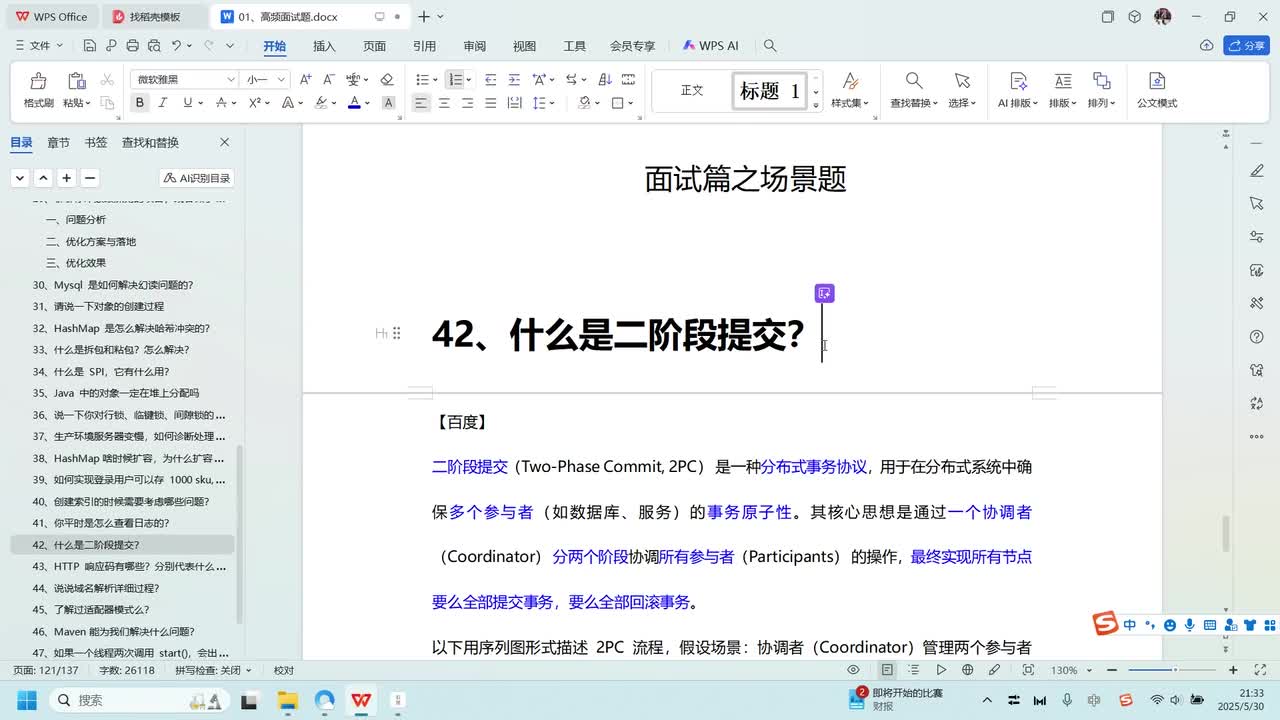Toggle bulleted list button
Screen dimensions: 1280x720
click(x=422, y=80)
